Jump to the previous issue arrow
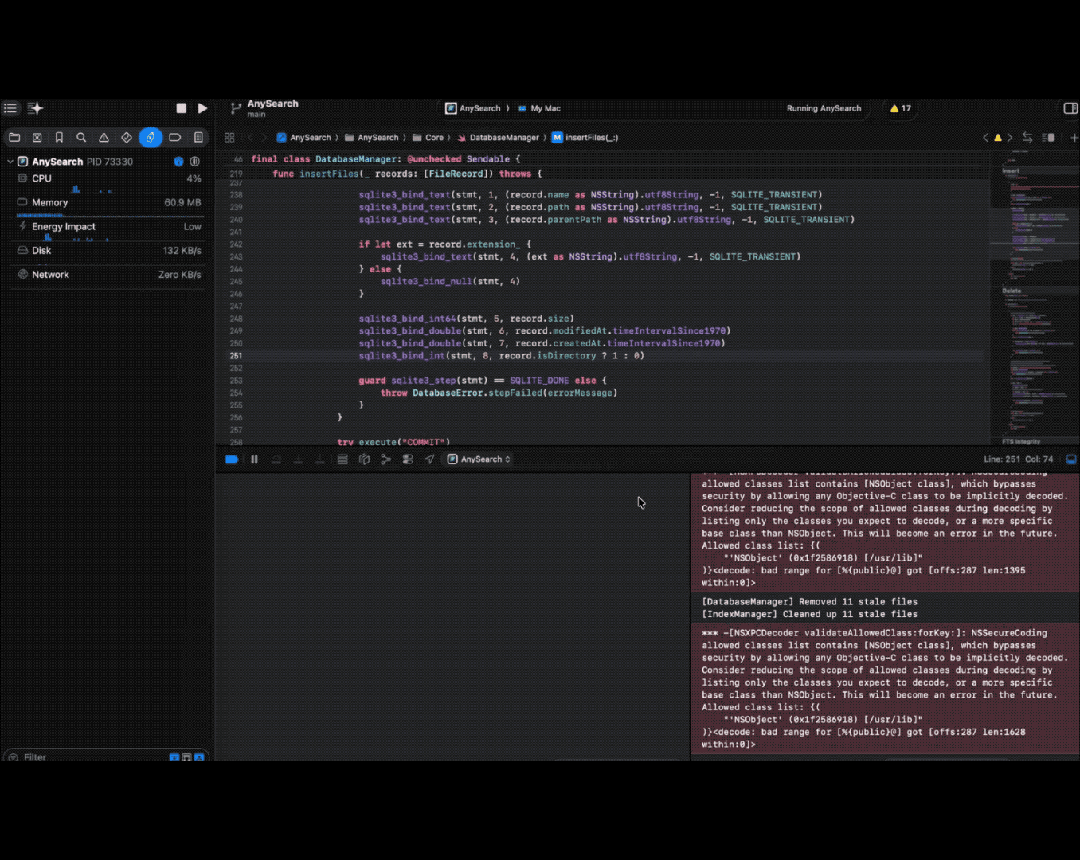The height and width of the screenshot is (860, 1080). click(986, 138)
